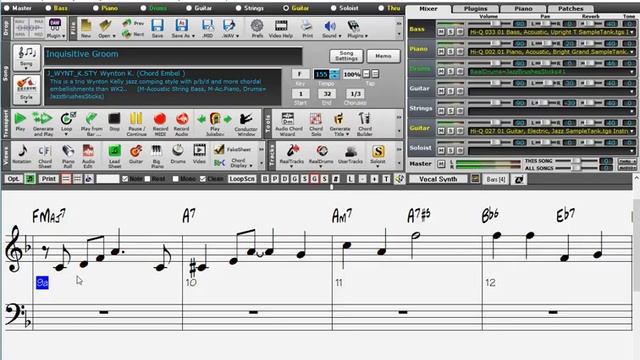Image resolution: width=640 pixels, height=360 pixels.
Task: Click the Song Settings button
Action: coord(346,56)
